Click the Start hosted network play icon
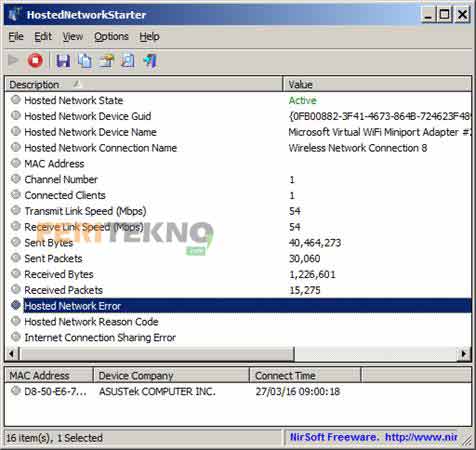The image size is (476, 450). [x=13, y=61]
